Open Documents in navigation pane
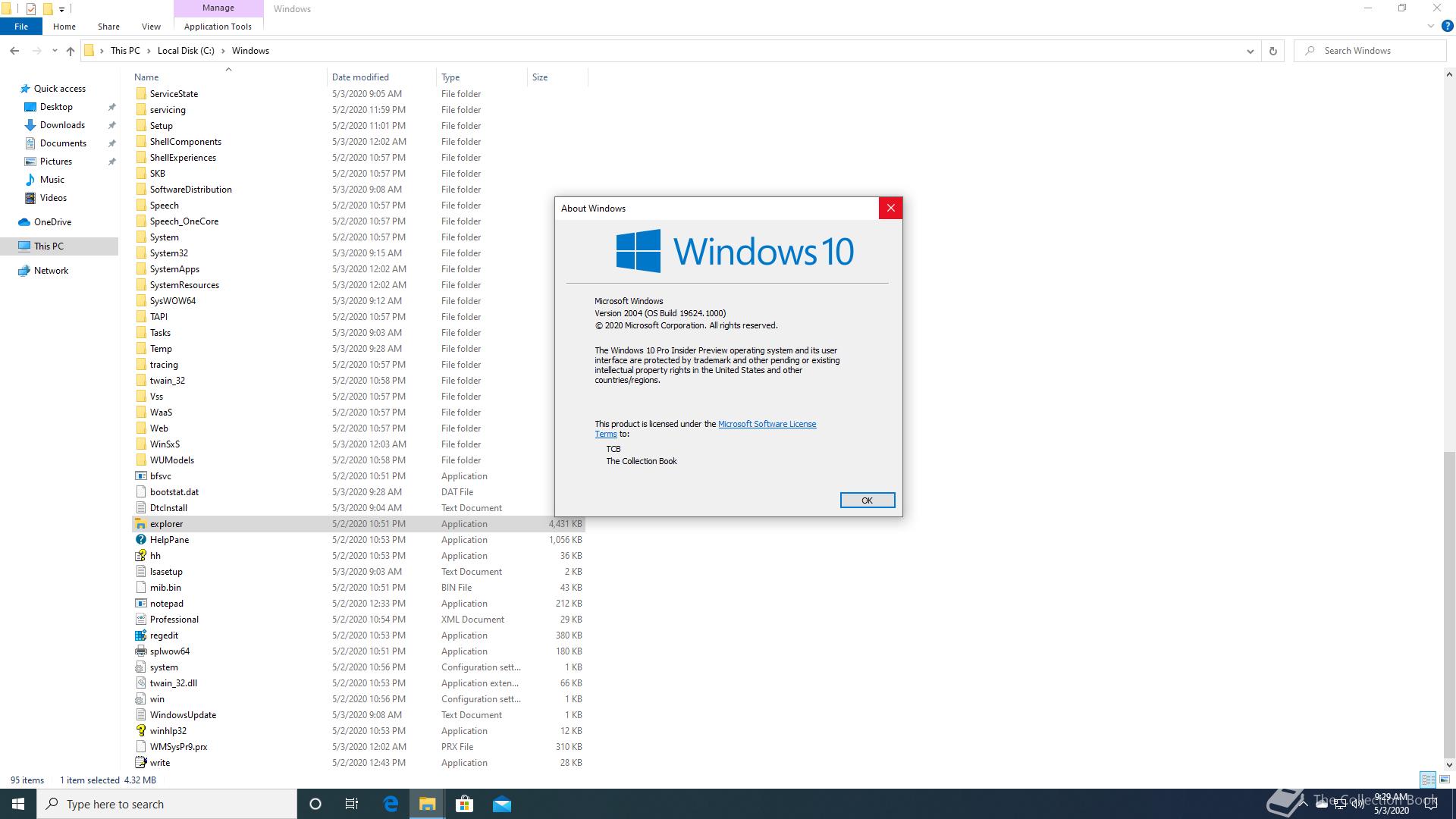 (x=63, y=143)
